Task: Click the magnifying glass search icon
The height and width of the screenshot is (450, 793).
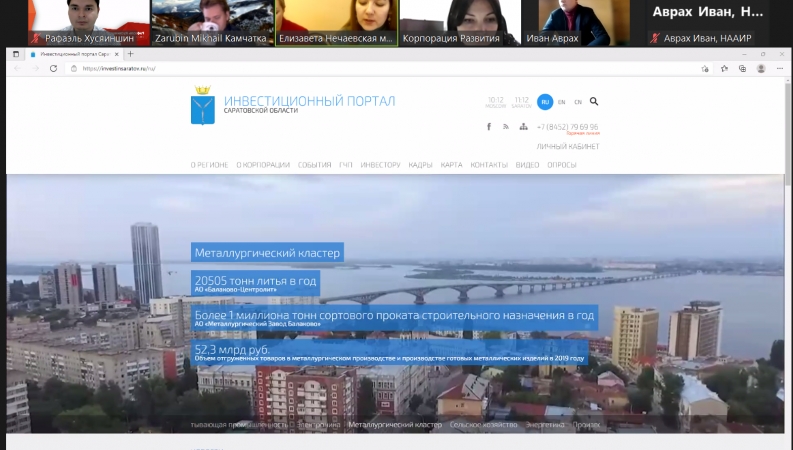Action: pos(594,101)
